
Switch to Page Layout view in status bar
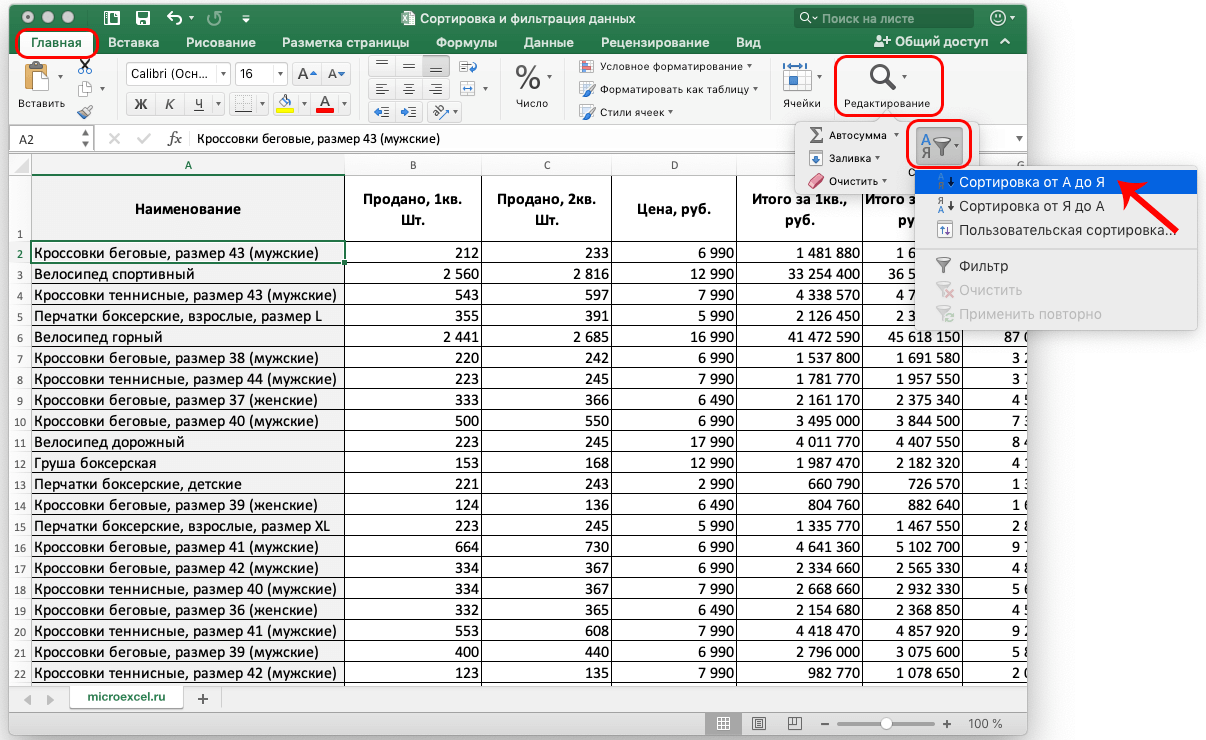[x=759, y=723]
